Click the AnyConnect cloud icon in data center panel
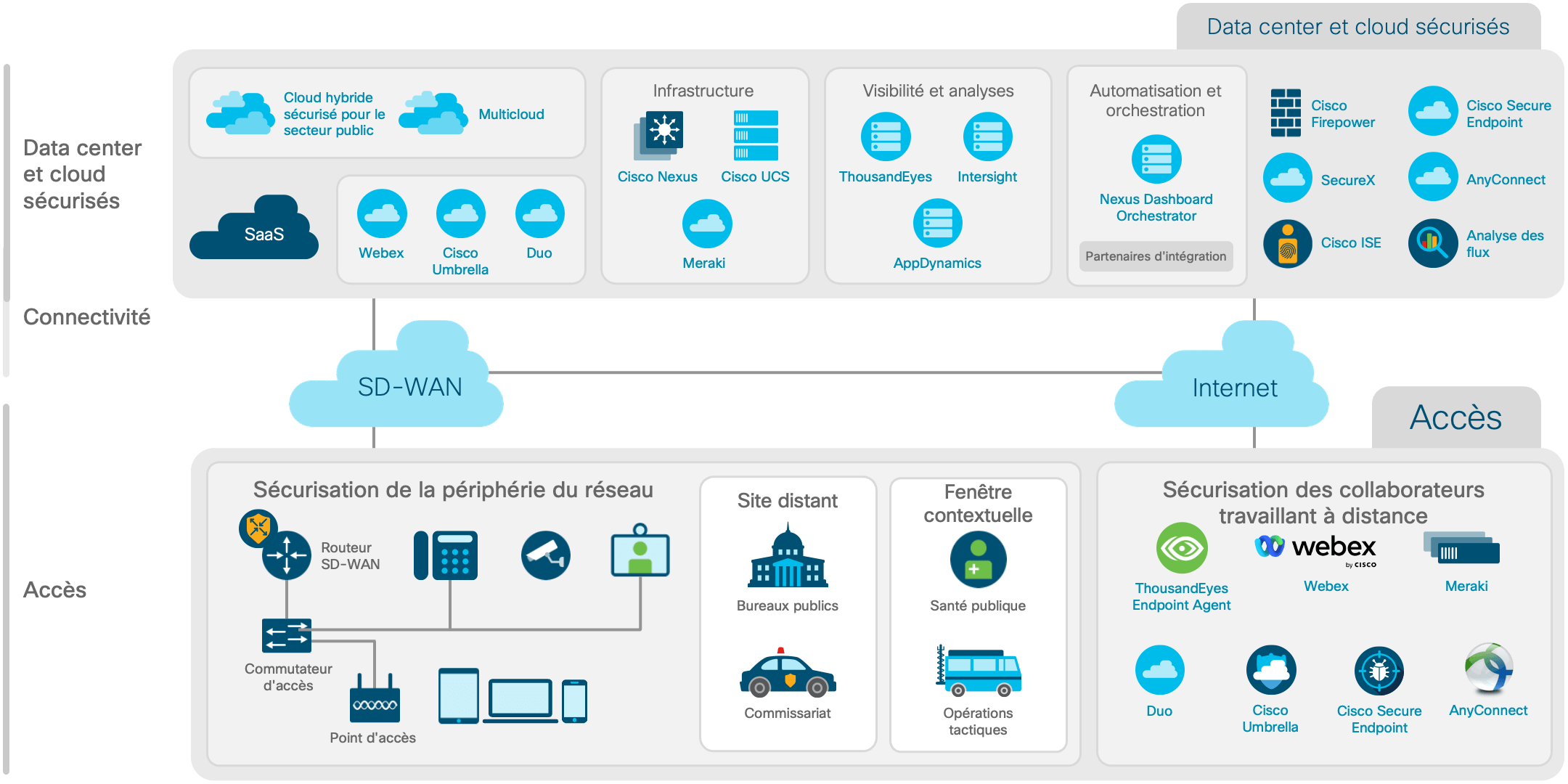The width and height of the screenshot is (1568, 784). pos(1433,176)
